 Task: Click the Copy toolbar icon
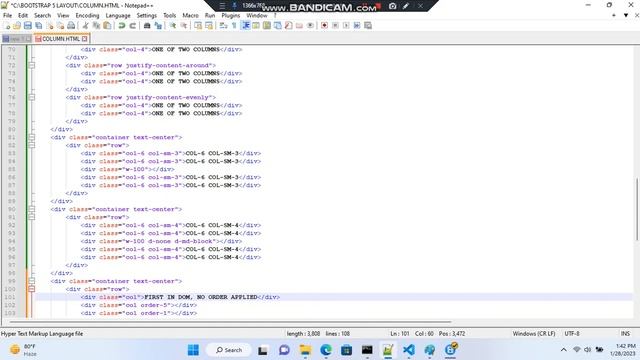tap(96, 25)
